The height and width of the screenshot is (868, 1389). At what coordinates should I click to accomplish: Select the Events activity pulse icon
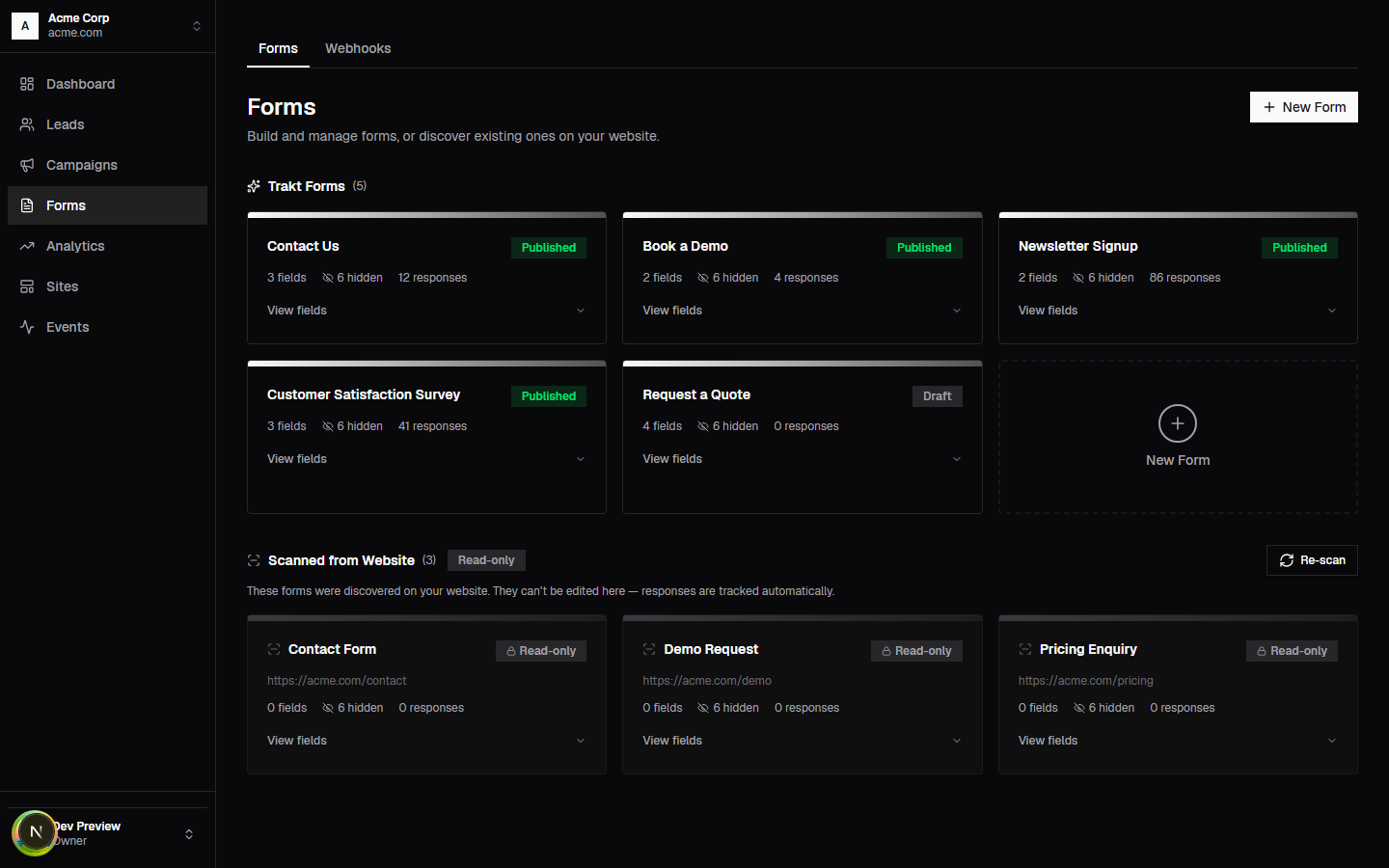click(27, 327)
